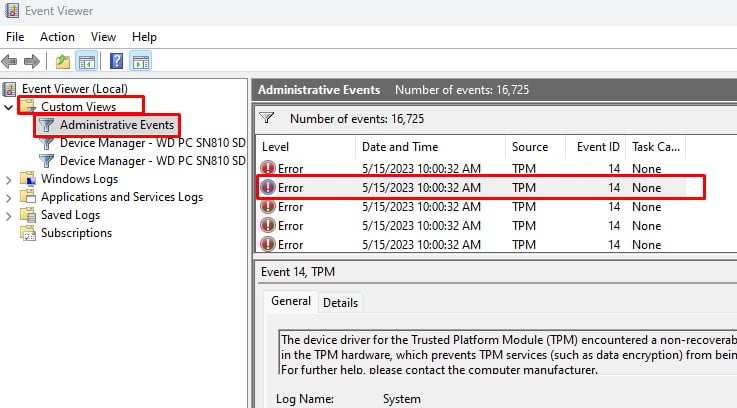Sort by the Event ID column header

(x=596, y=147)
